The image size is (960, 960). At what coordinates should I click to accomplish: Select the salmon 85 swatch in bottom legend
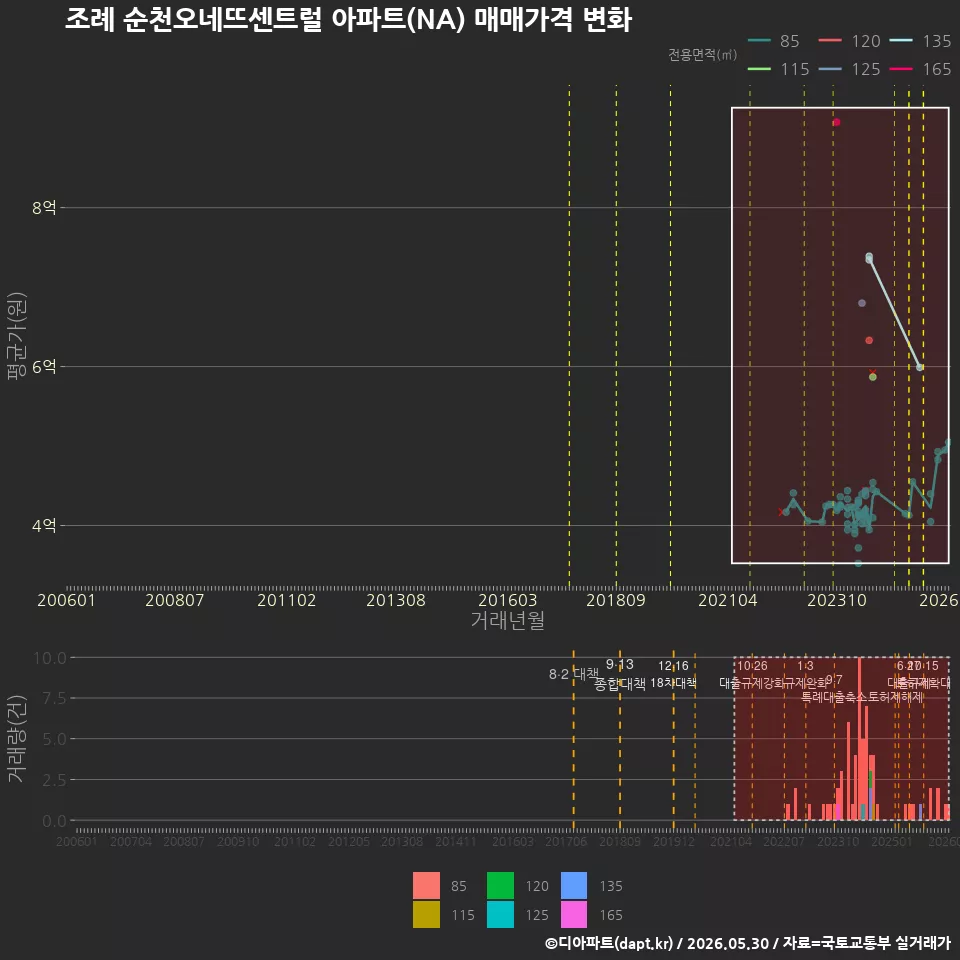(426, 885)
